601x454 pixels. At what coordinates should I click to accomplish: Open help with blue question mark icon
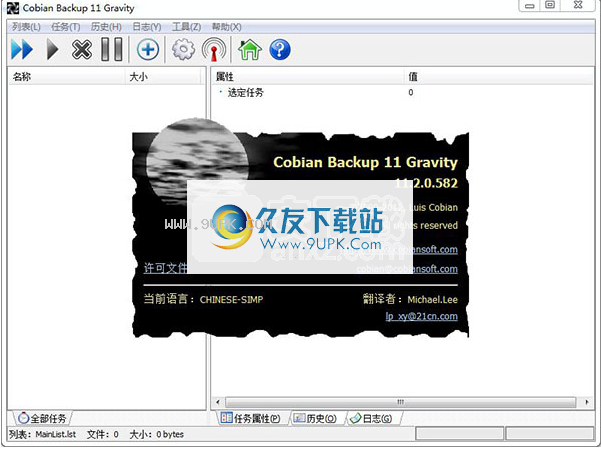click(x=280, y=49)
